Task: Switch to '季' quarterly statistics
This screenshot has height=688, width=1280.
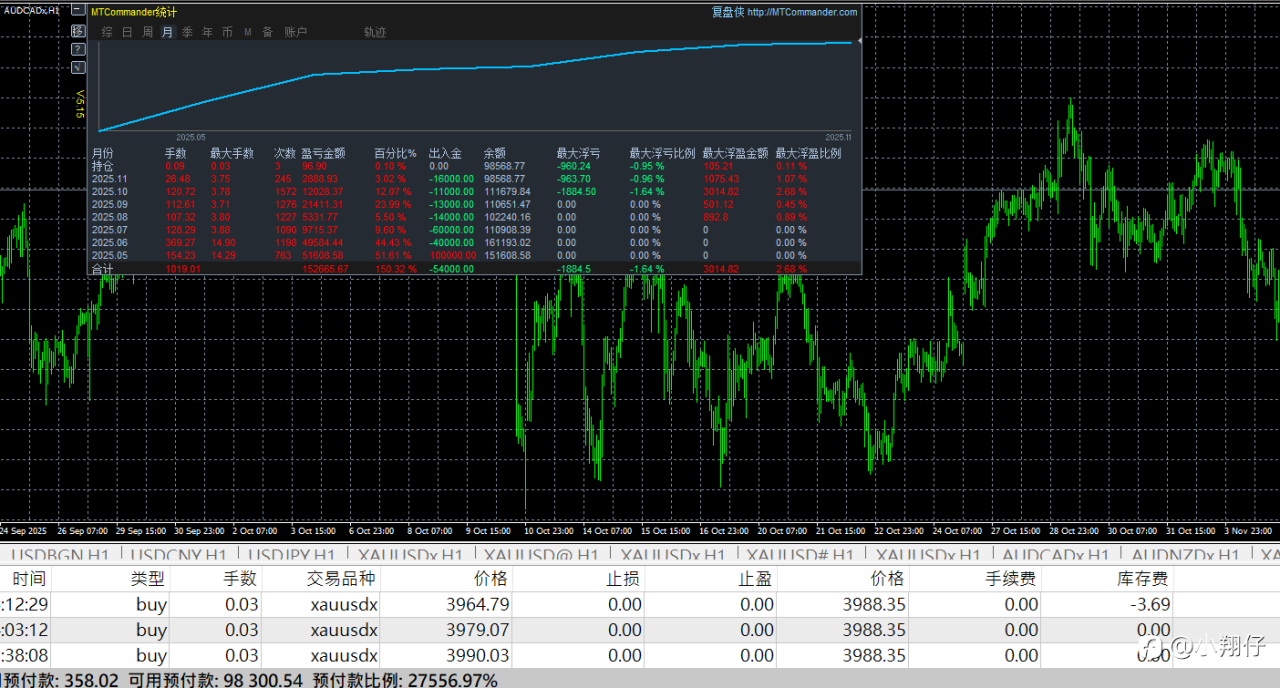Action: point(187,32)
